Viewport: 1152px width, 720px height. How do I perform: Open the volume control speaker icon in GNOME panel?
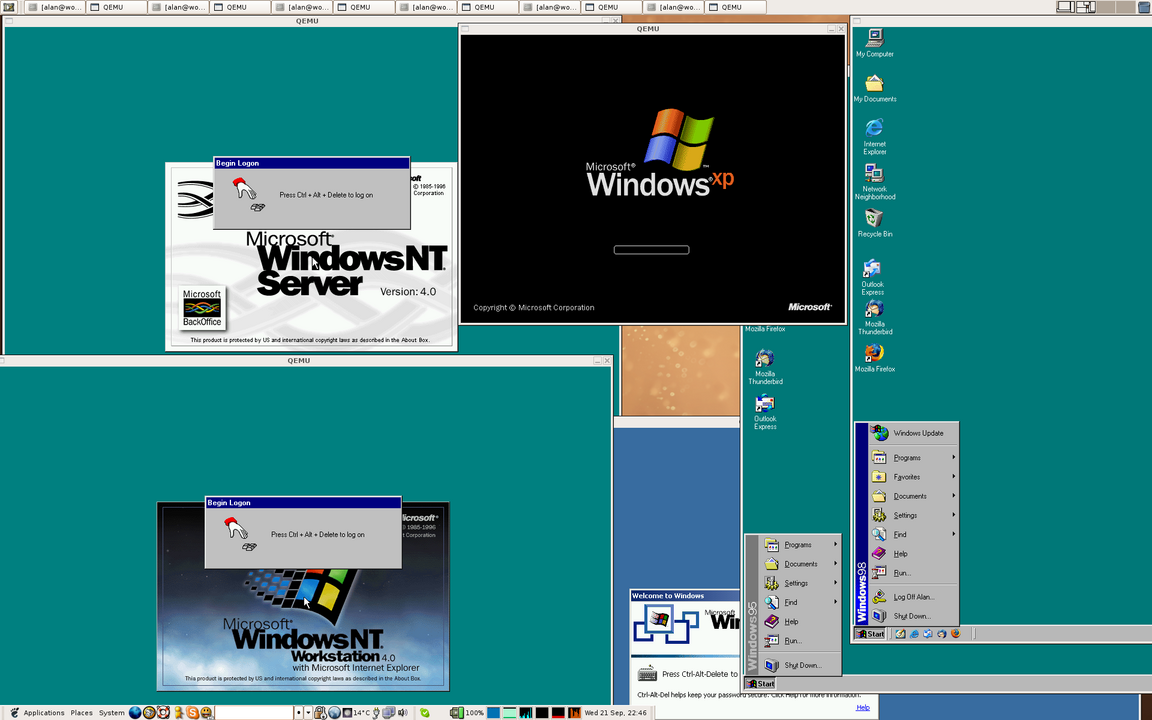click(x=403, y=713)
